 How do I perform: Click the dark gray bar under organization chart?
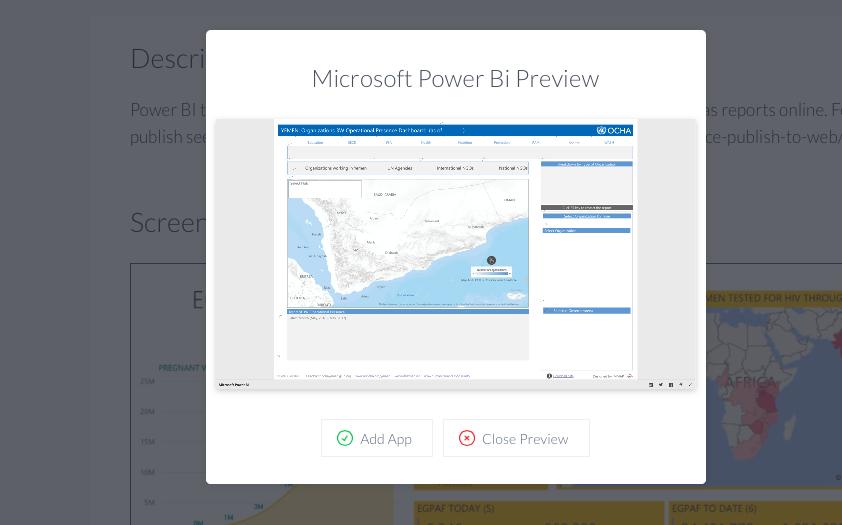(586, 207)
